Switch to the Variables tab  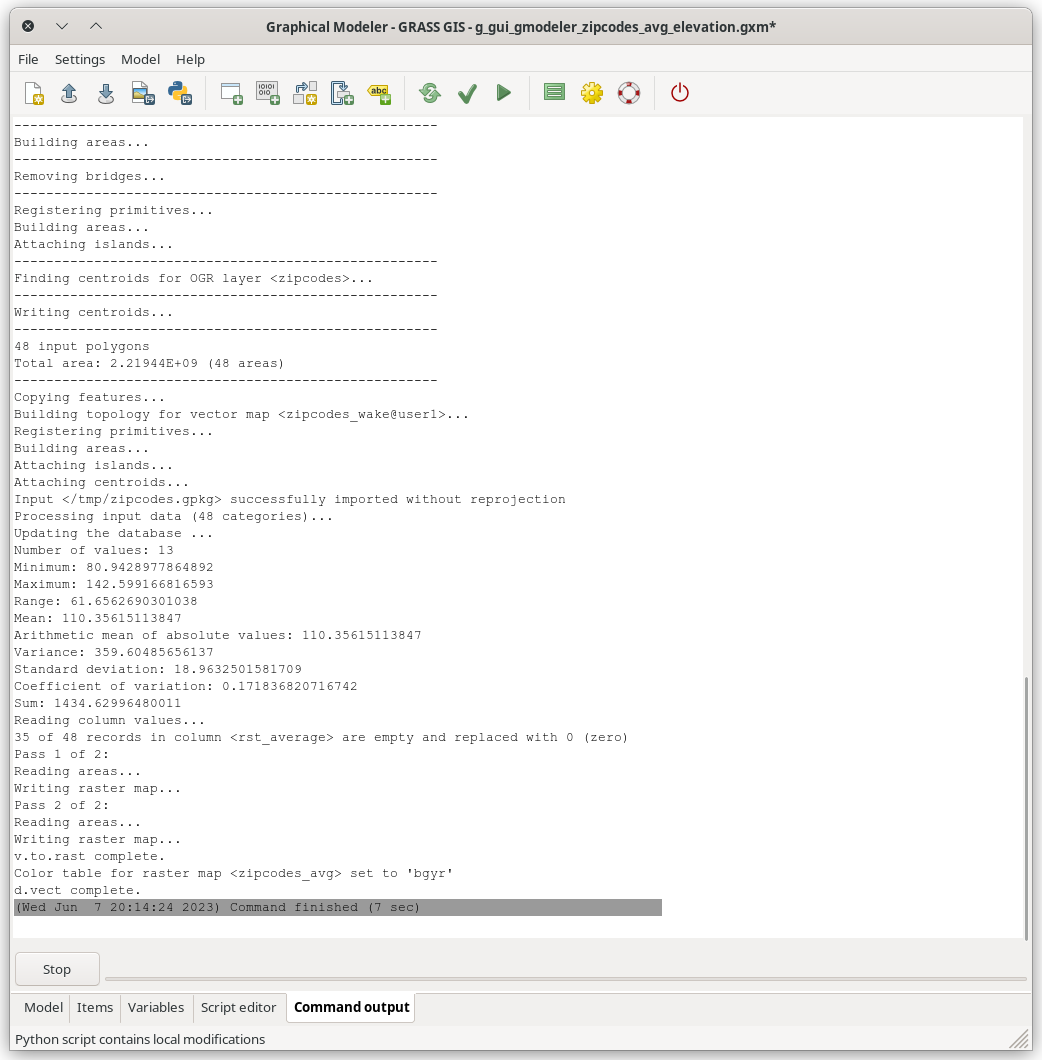pyautogui.click(x=156, y=1007)
